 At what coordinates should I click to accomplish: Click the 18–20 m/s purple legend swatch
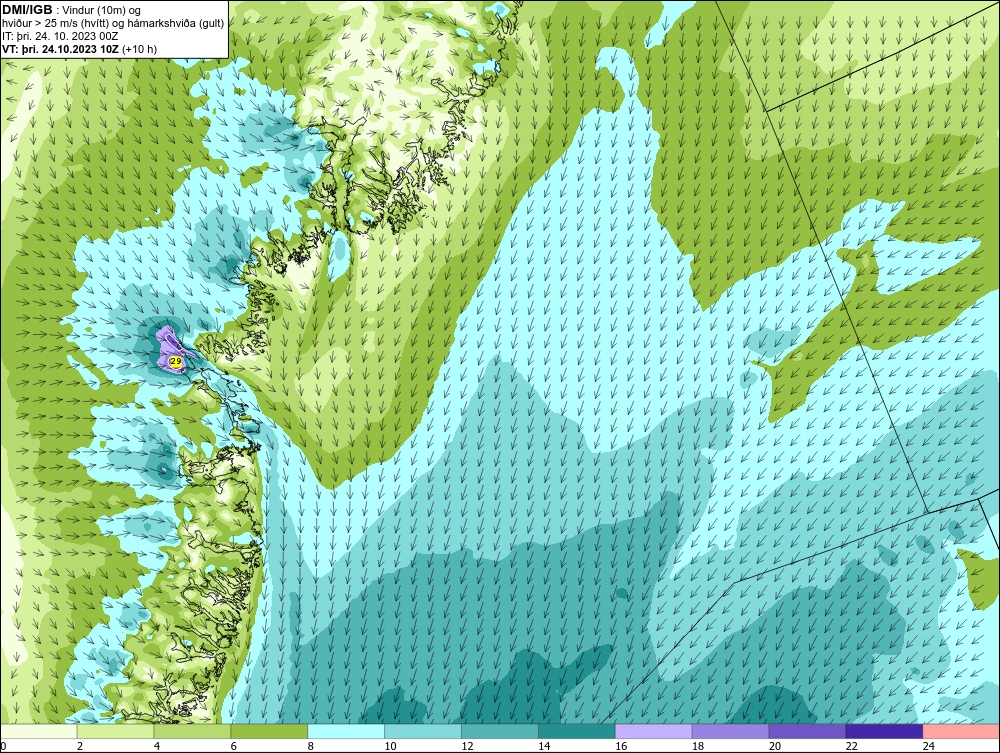730,731
